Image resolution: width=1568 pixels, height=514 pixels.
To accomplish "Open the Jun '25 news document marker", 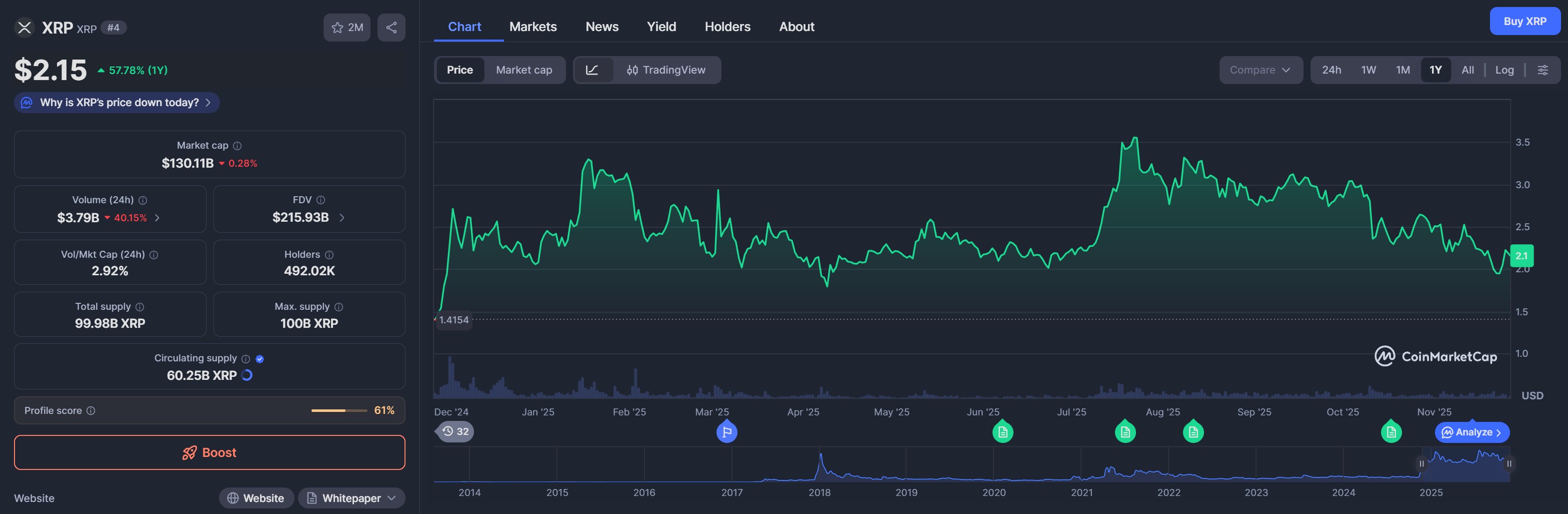I will [1002, 432].
